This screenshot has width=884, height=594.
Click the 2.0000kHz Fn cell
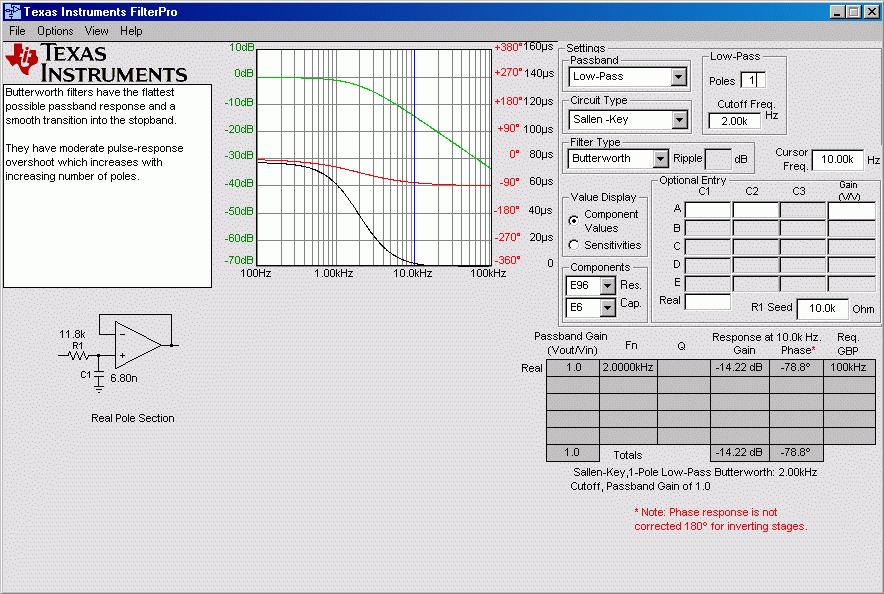tap(627, 367)
